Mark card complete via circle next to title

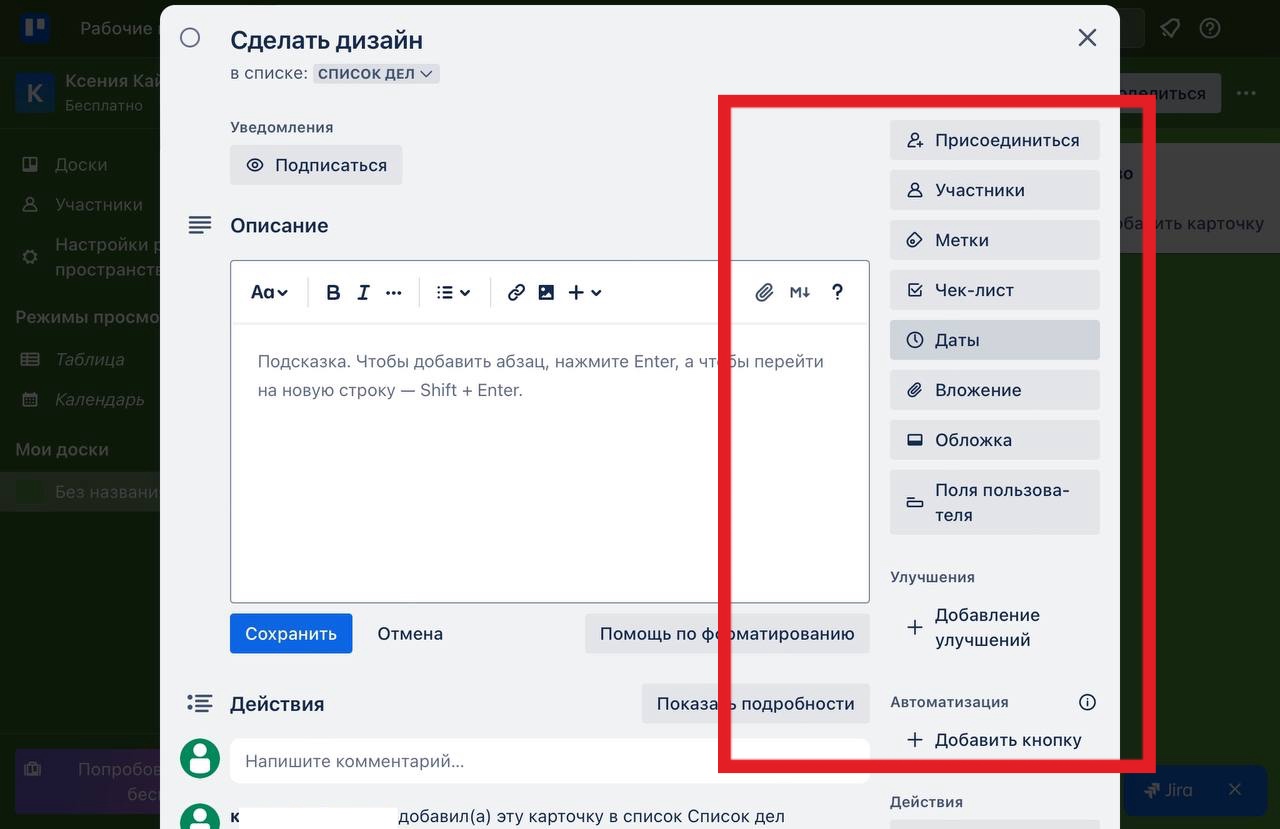pos(190,38)
